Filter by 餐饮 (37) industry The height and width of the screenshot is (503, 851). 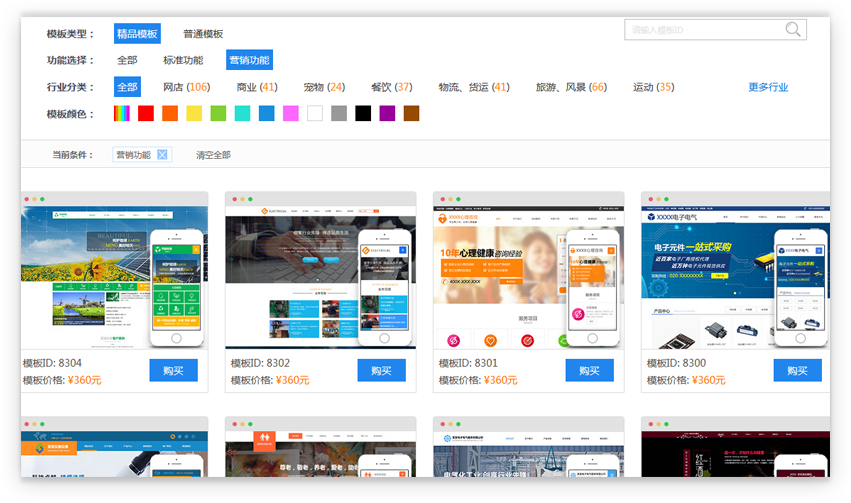[x=391, y=87]
